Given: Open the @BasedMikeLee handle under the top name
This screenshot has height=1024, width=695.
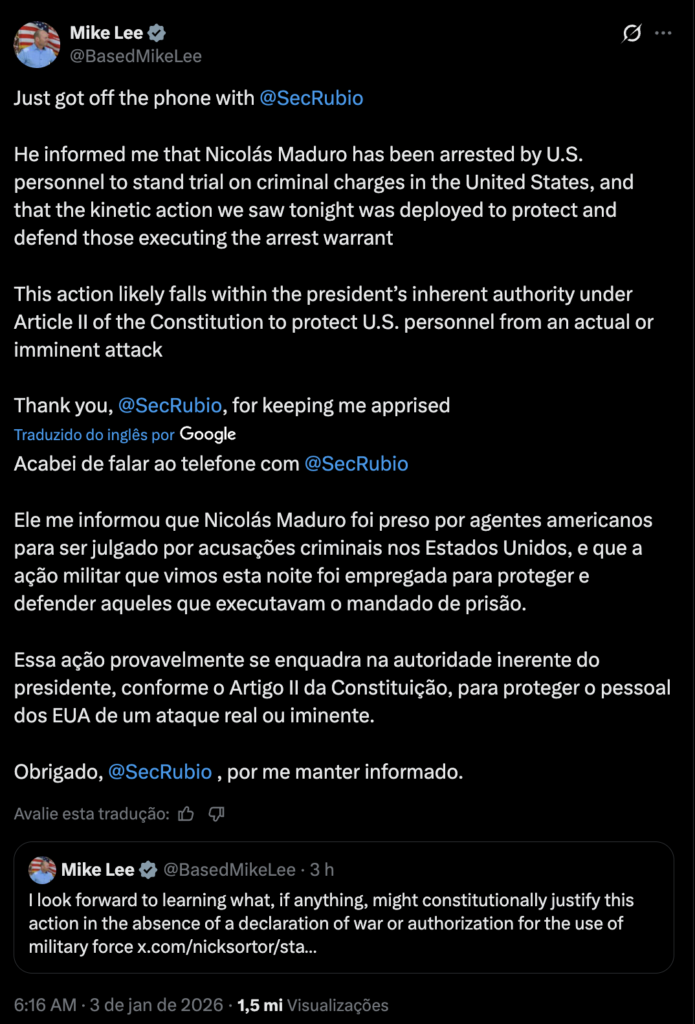Looking at the screenshot, I should [135, 56].
